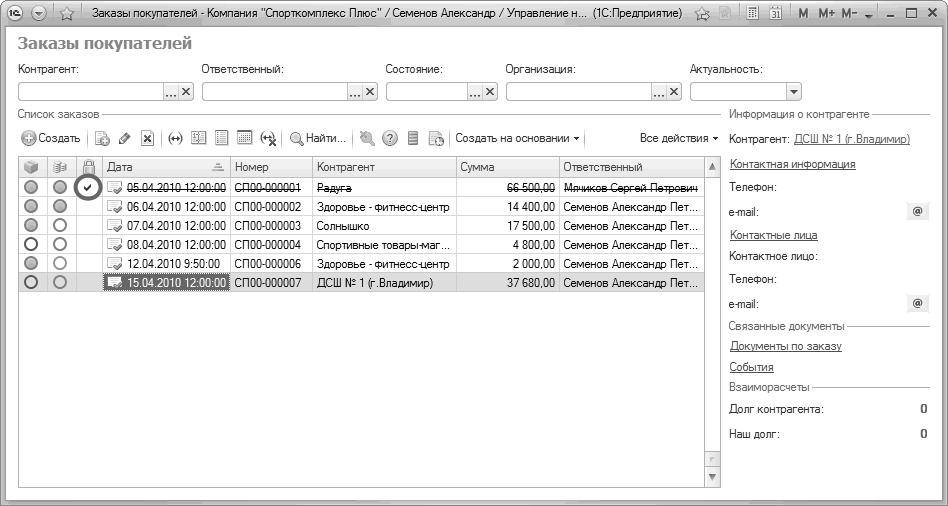Screen dimensions: 948x506
Task: Add page to favorites from the title bar star
Action: (x=702, y=13)
